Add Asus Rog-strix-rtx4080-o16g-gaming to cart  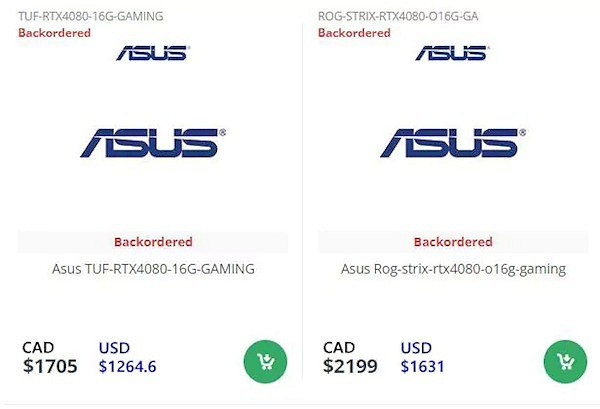[565, 361]
